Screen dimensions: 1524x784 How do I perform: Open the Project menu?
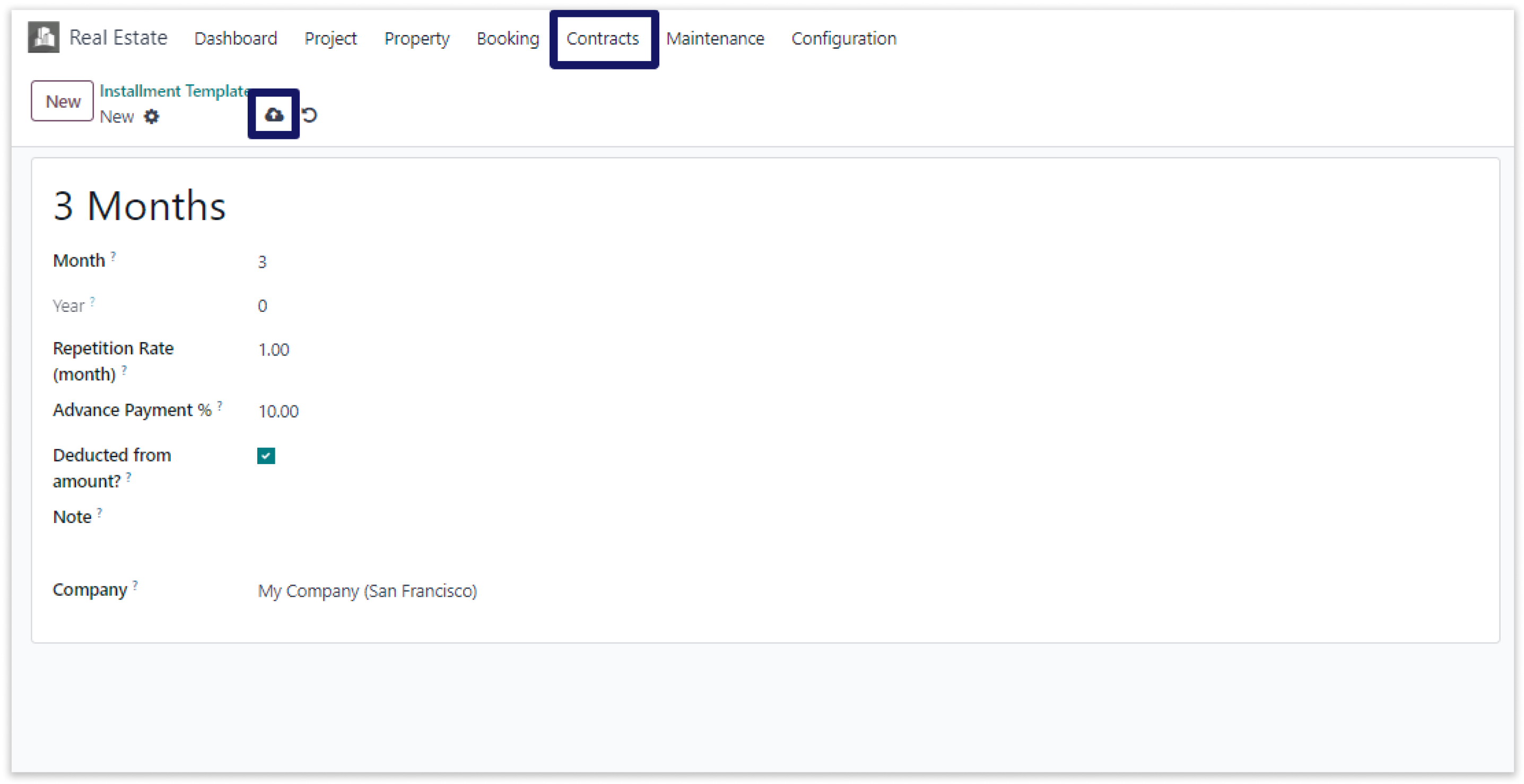[x=330, y=39]
